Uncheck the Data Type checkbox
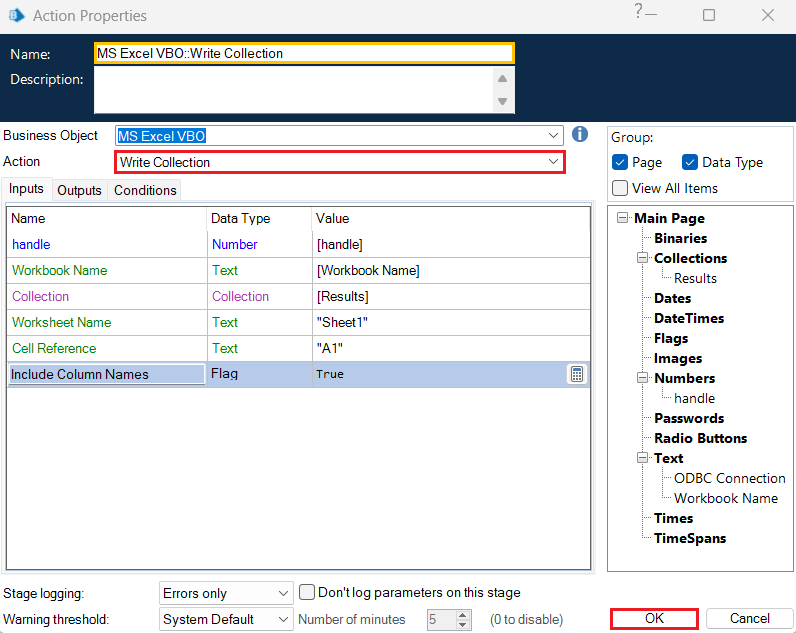Screen dimensions: 796x633 (x=690, y=162)
